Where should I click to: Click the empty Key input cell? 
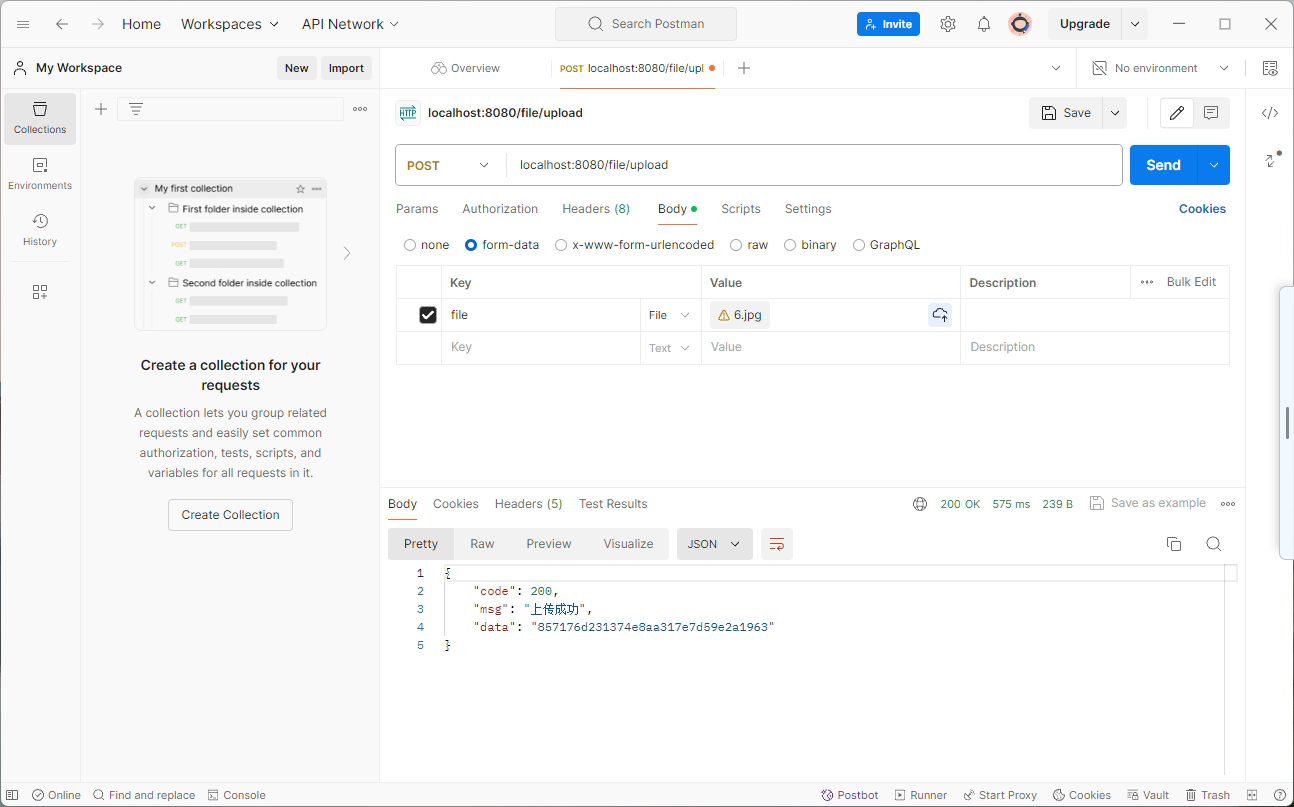541,348
